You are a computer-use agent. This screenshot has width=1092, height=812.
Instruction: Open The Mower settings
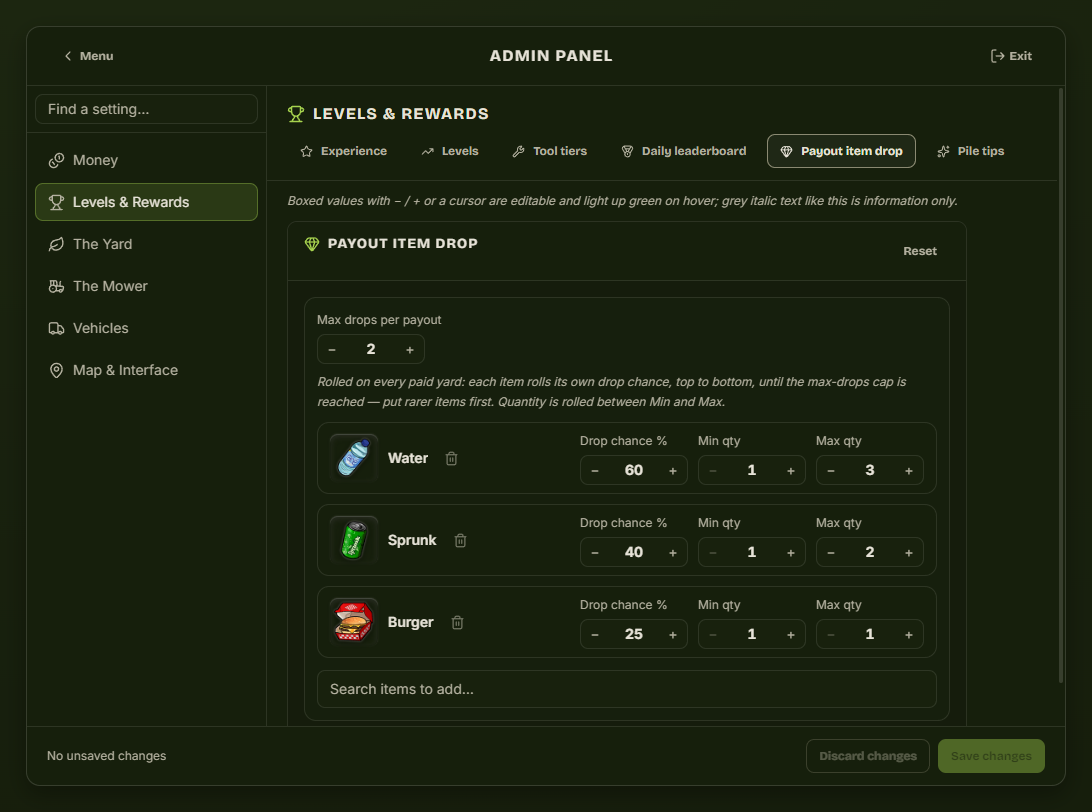pyautogui.click(x=146, y=286)
